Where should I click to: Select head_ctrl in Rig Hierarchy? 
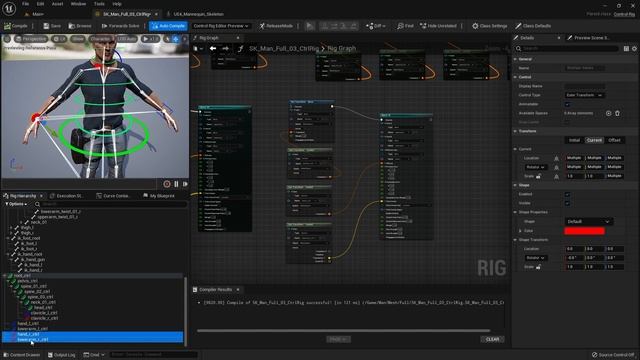pos(43,307)
